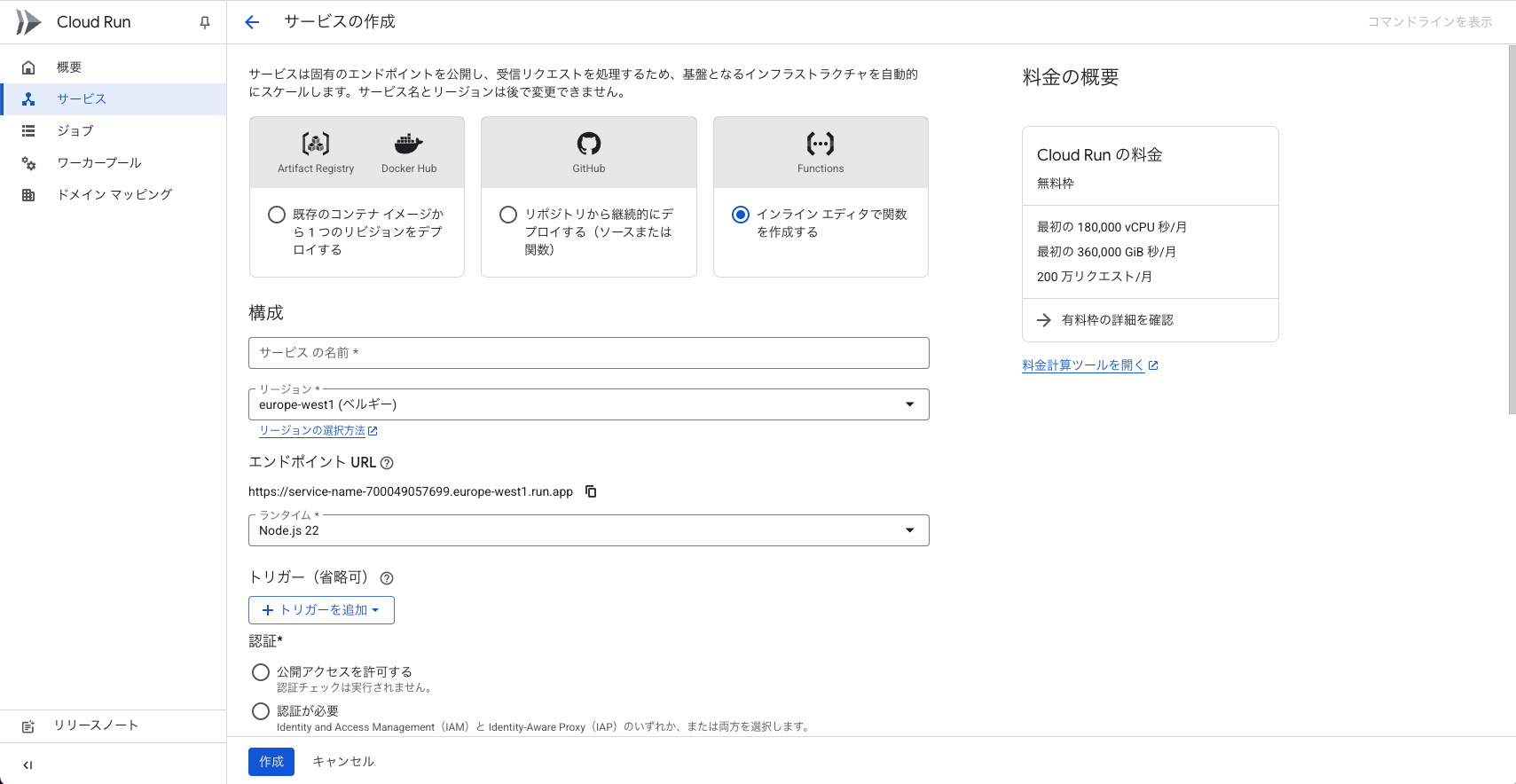Open help for エンドポイント URL
Screen dimensions: 1516x784
pyautogui.click(x=387, y=463)
